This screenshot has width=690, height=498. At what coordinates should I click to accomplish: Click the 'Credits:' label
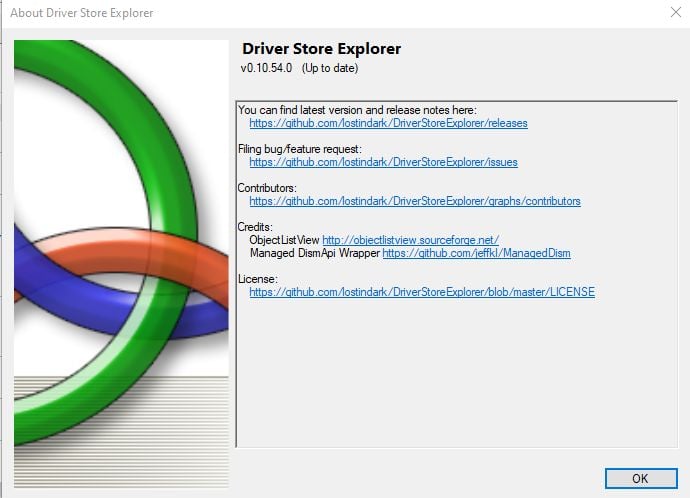tap(255, 227)
